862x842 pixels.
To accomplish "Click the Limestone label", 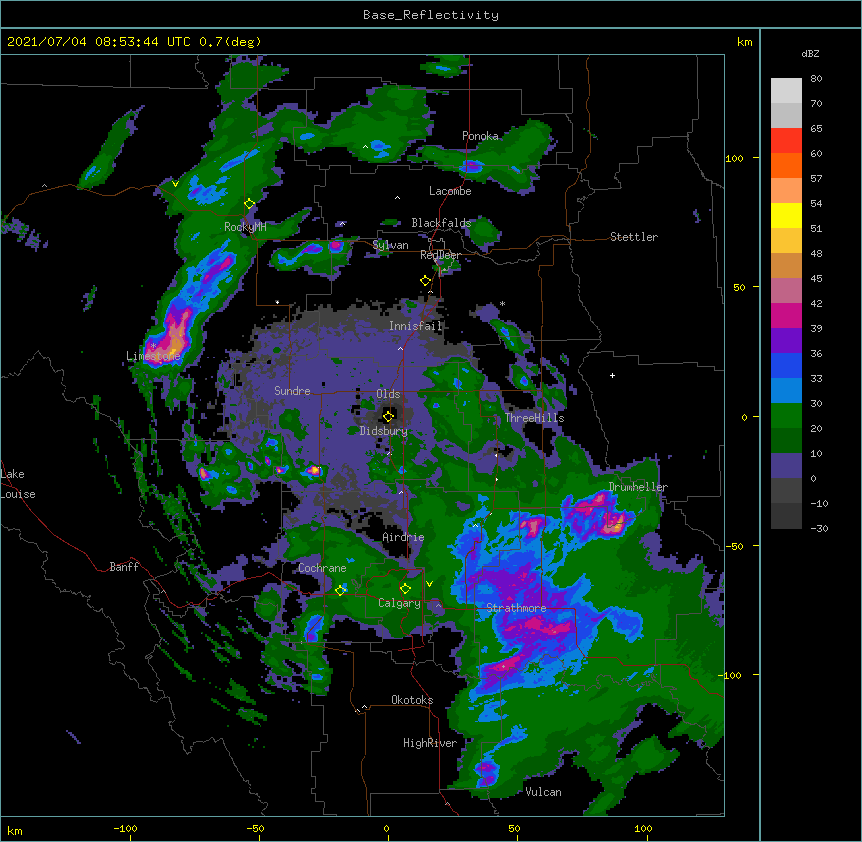I will (x=153, y=356).
